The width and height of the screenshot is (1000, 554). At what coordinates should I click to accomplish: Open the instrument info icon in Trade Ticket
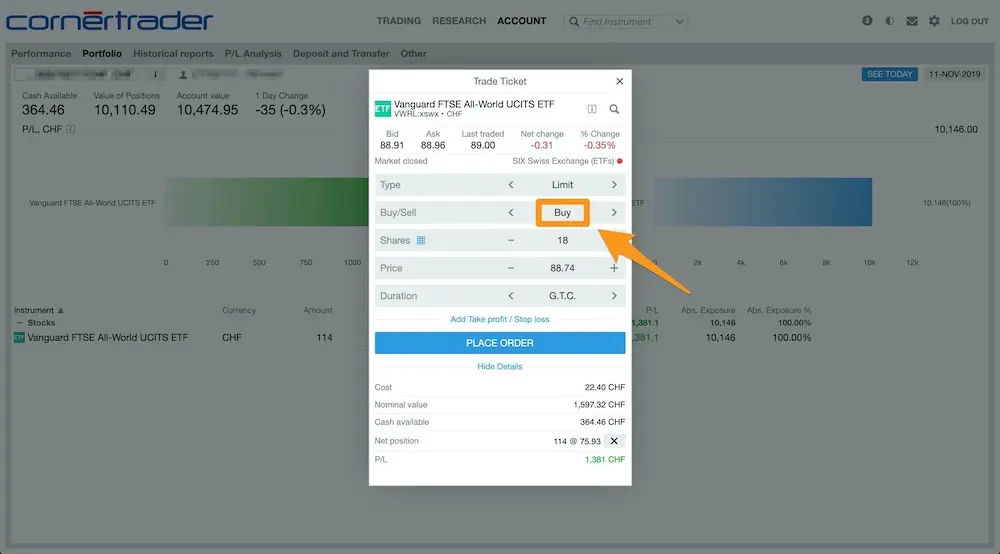click(x=592, y=109)
